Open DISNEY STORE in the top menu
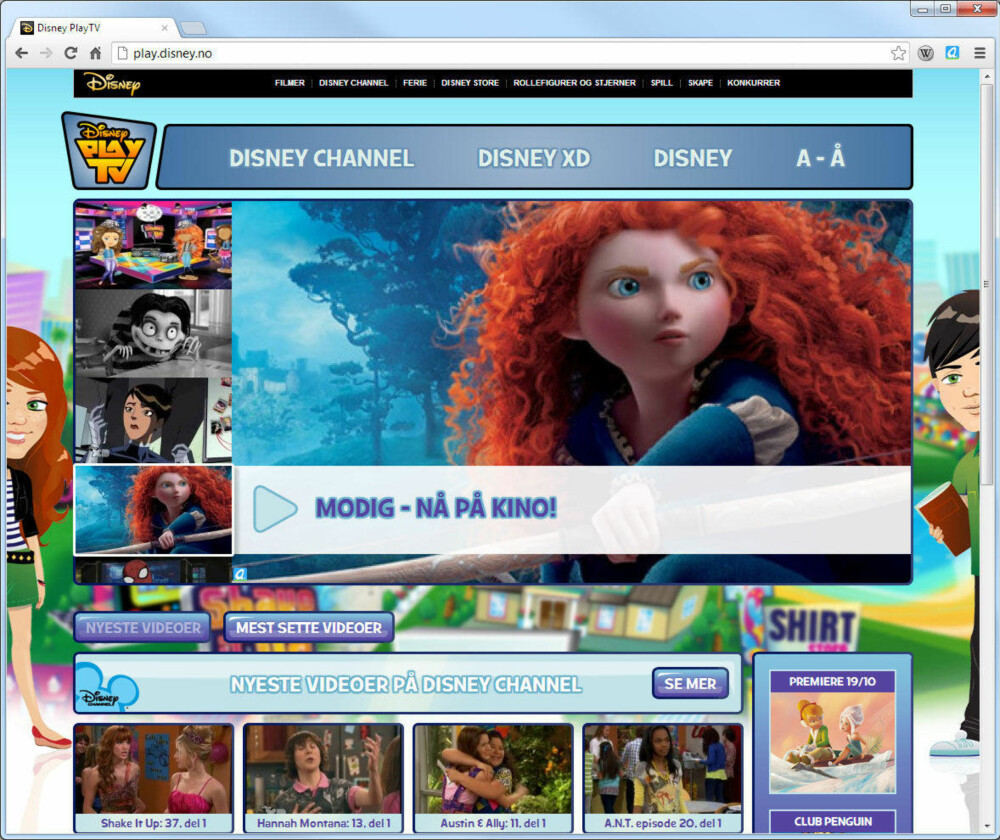This screenshot has width=1000, height=840. click(470, 83)
